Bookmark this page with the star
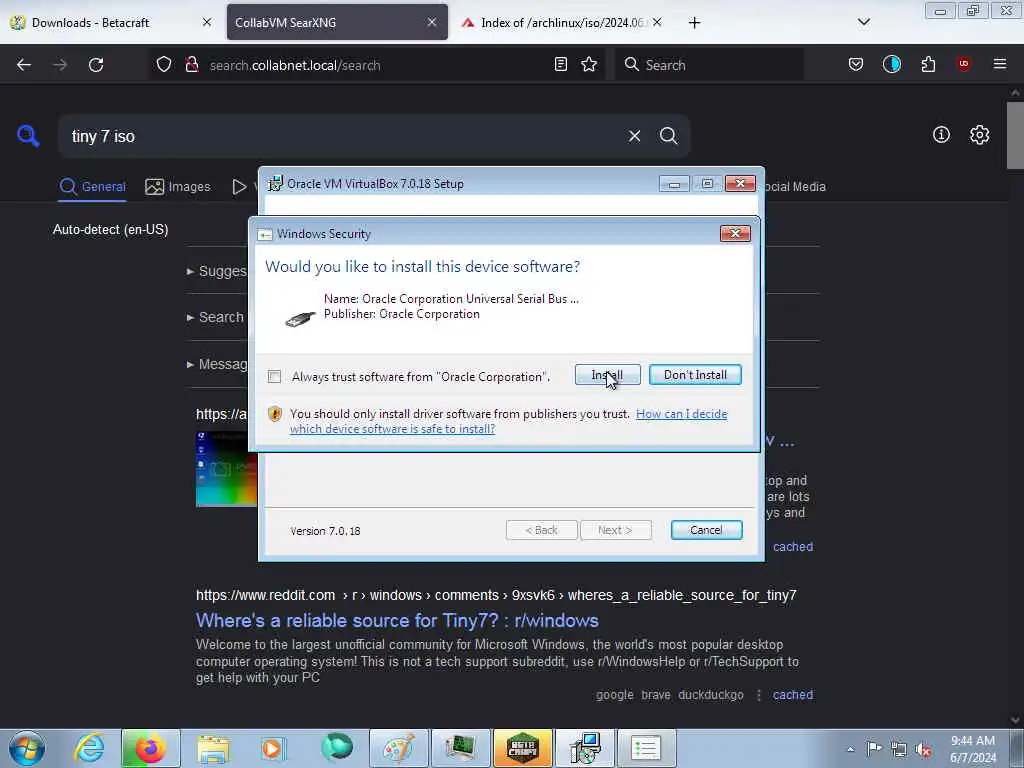 (x=589, y=65)
